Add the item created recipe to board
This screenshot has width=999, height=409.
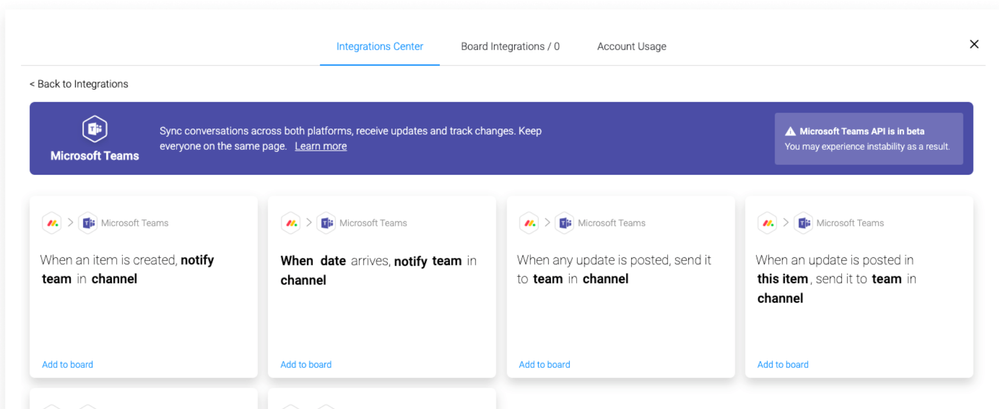[68, 364]
